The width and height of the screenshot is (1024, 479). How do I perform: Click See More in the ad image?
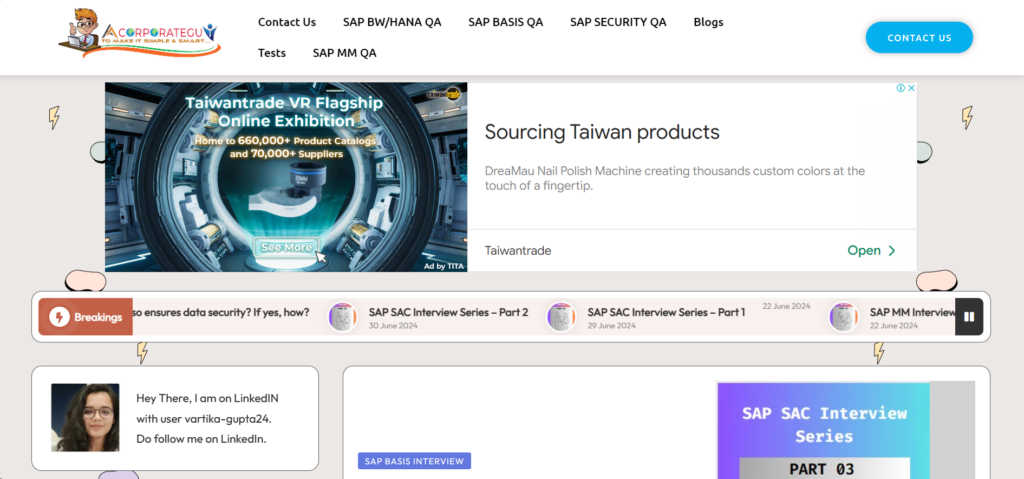287,248
